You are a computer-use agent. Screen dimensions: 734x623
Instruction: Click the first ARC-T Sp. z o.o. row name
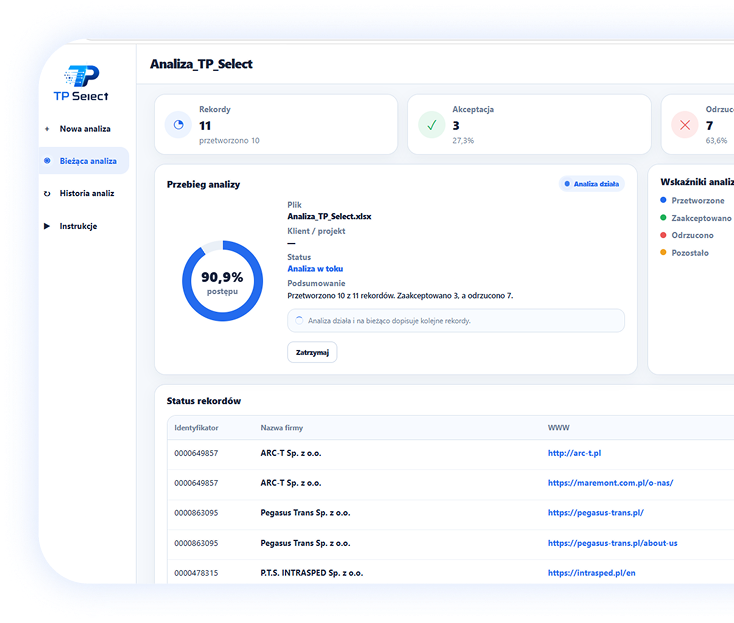point(291,453)
